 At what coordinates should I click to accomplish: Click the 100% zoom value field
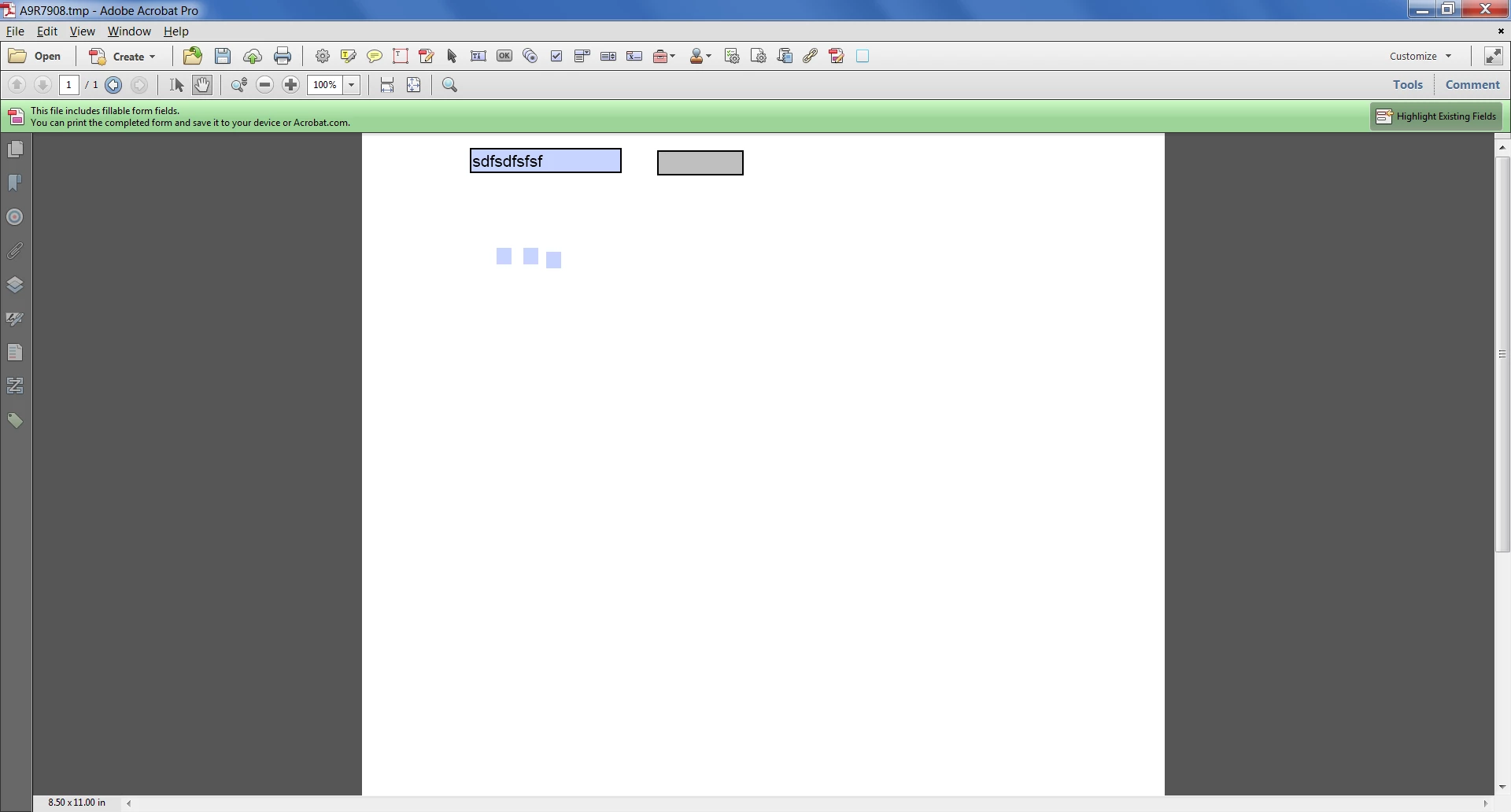coord(325,85)
